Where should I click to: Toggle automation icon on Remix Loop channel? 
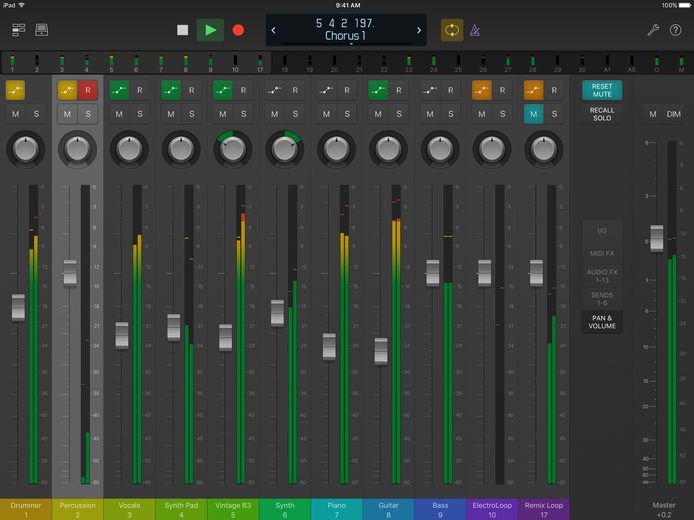click(533, 90)
